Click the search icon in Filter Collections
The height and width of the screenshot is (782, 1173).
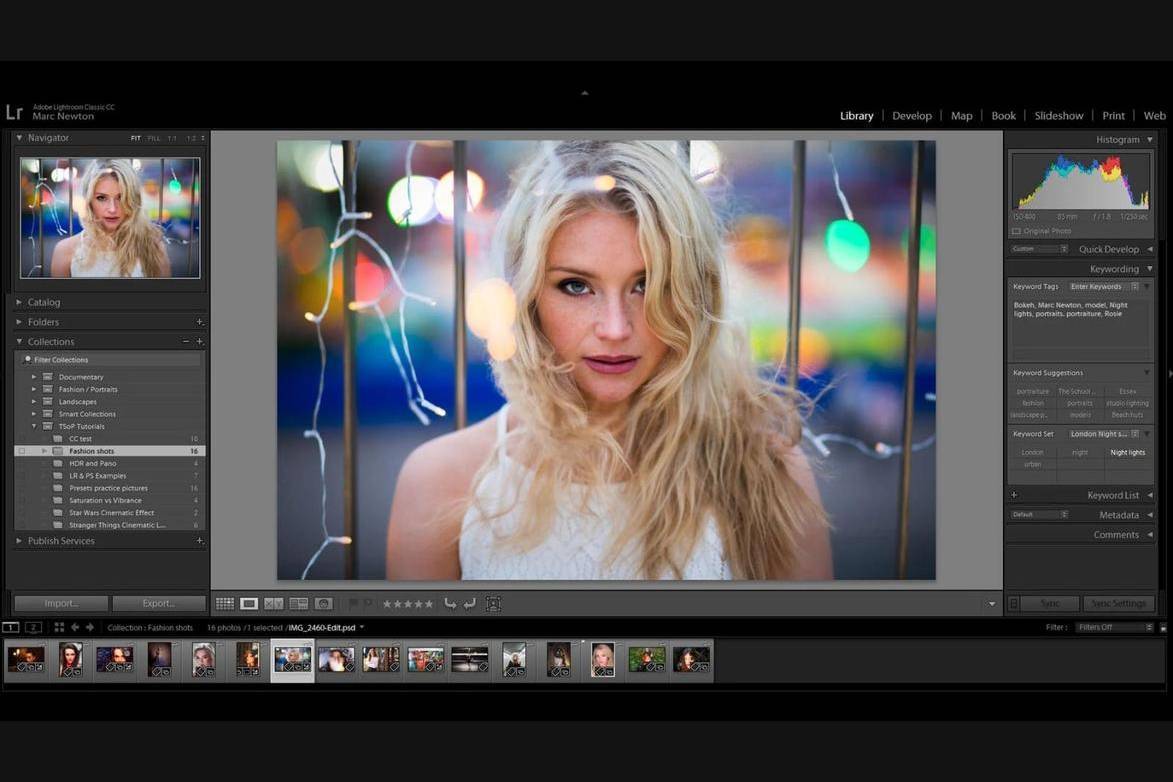(x=27, y=359)
